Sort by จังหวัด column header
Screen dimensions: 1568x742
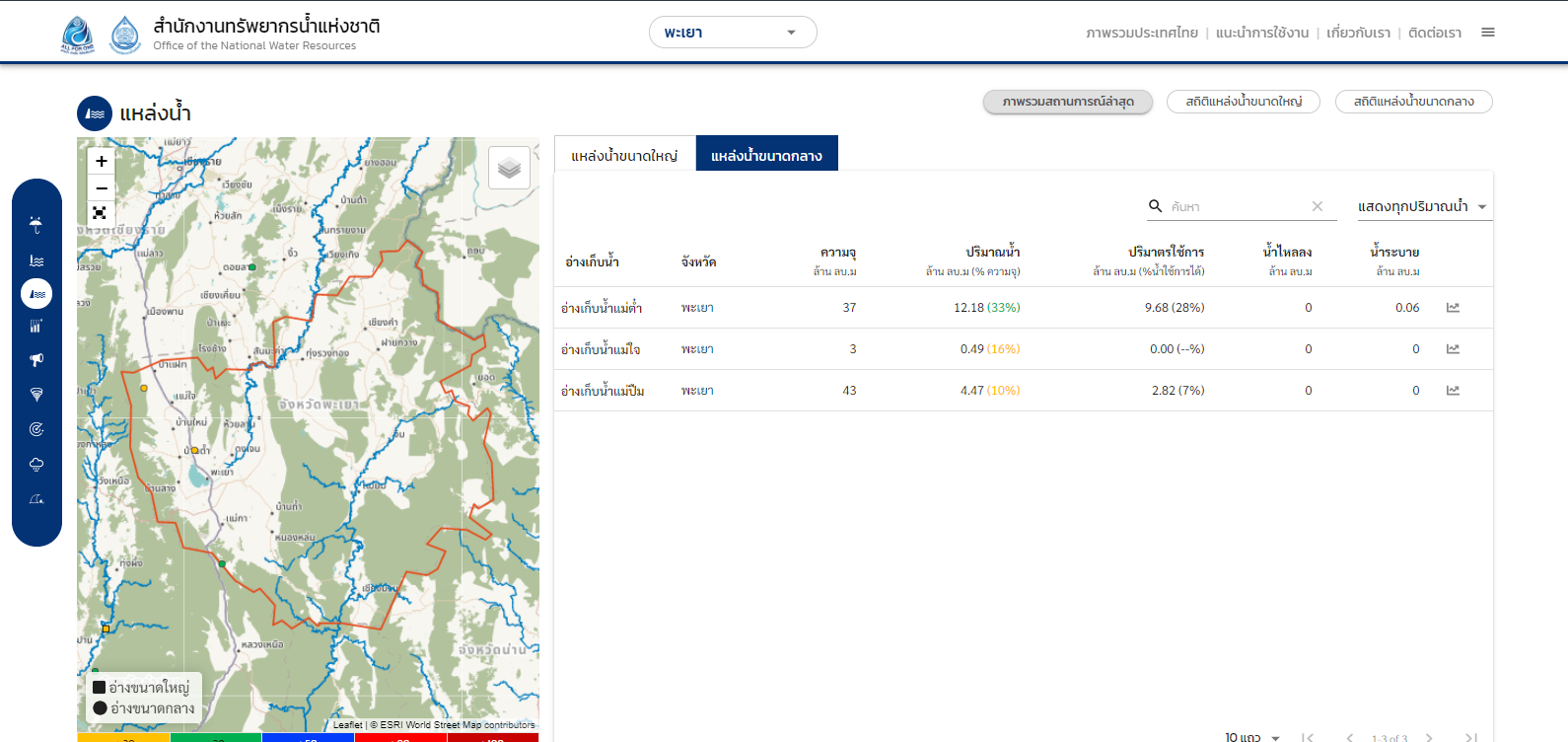pyautogui.click(x=698, y=261)
